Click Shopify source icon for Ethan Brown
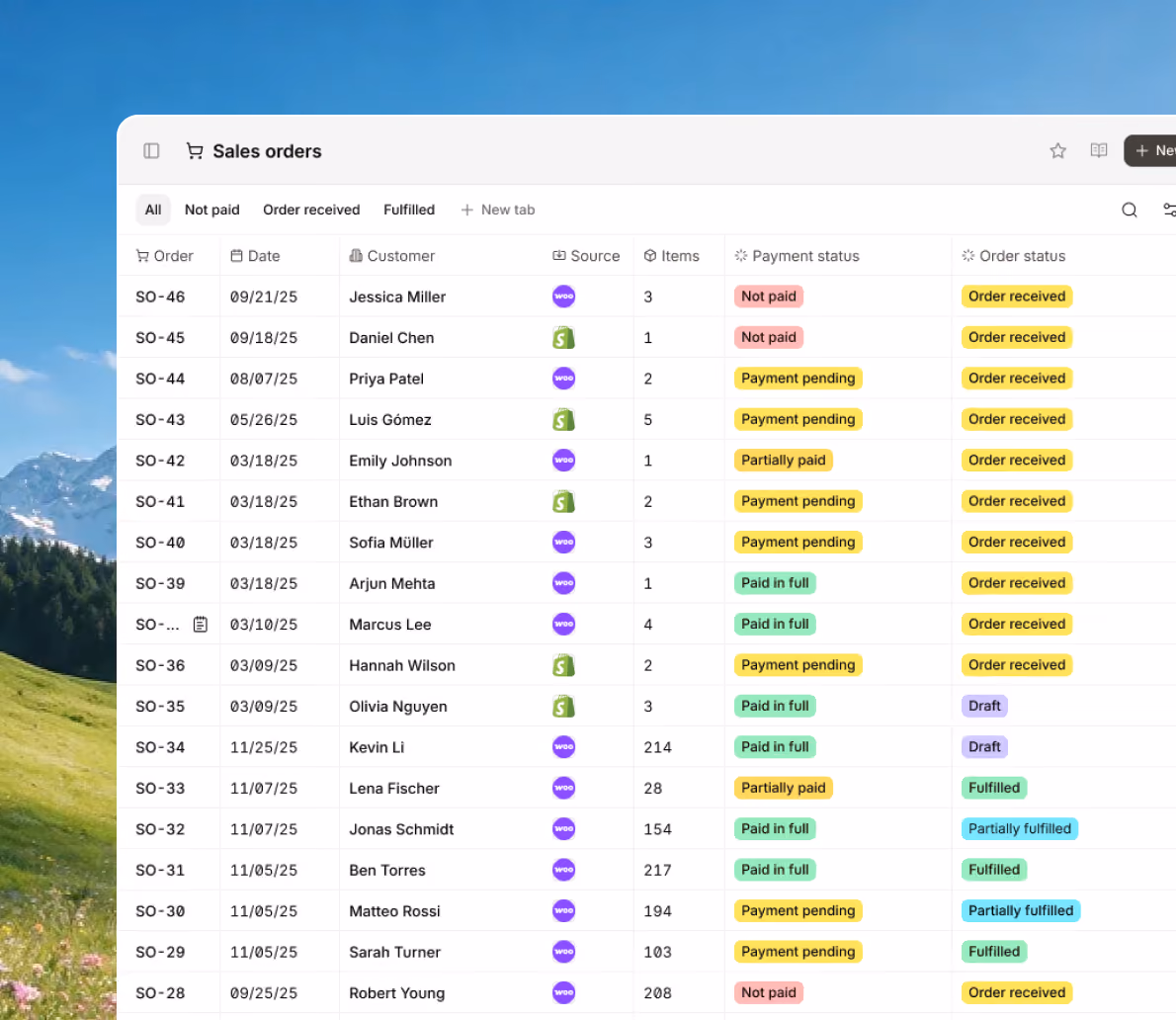Image resolution: width=1176 pixels, height=1020 pixels. (564, 501)
